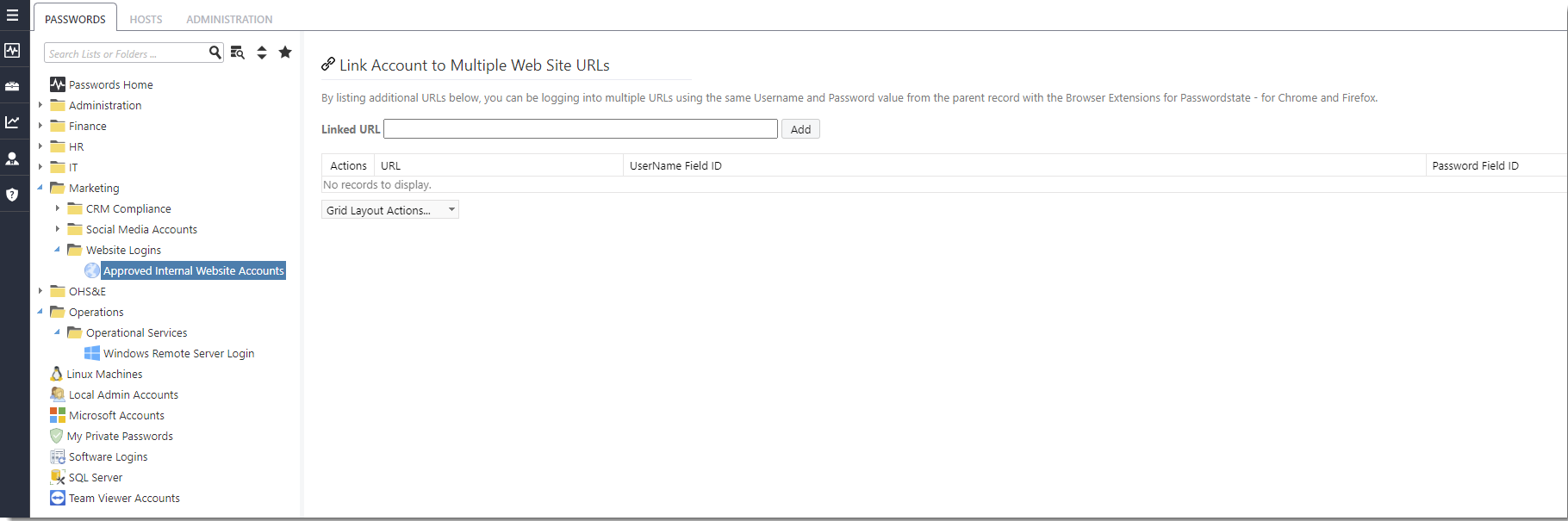
Task: Open the SQL Server list
Action: (x=96, y=477)
